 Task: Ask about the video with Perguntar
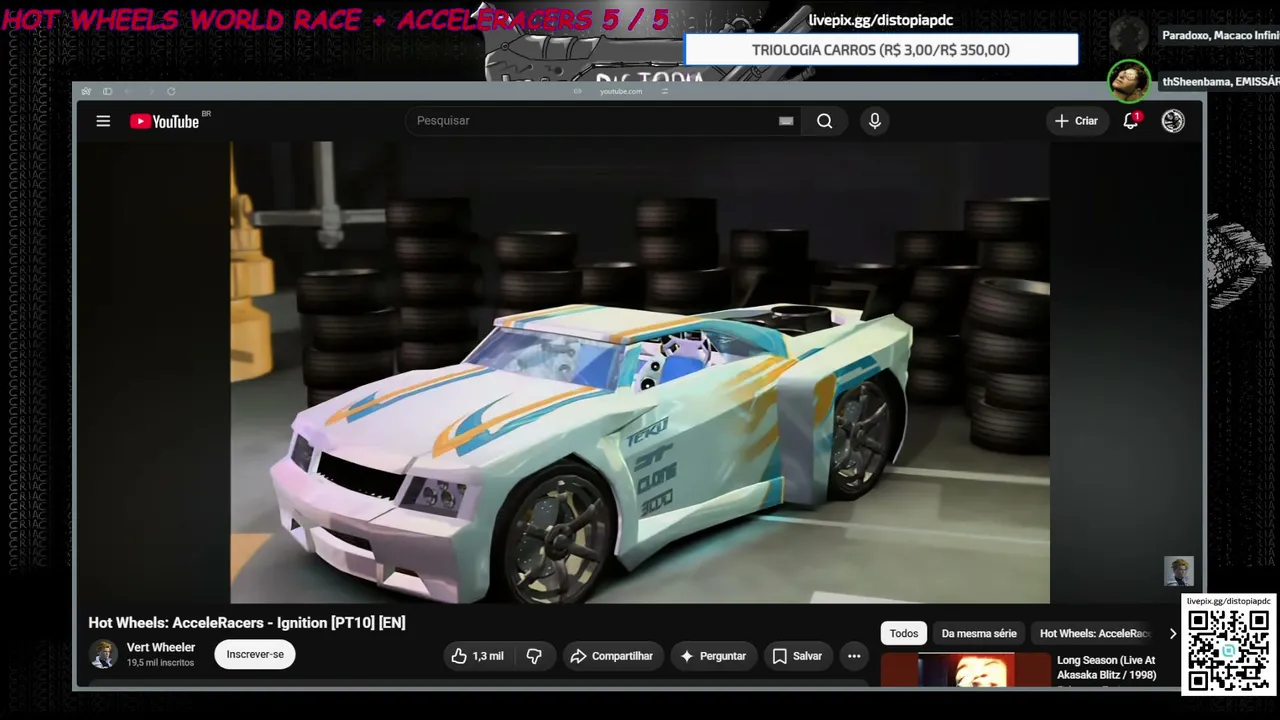coord(713,656)
